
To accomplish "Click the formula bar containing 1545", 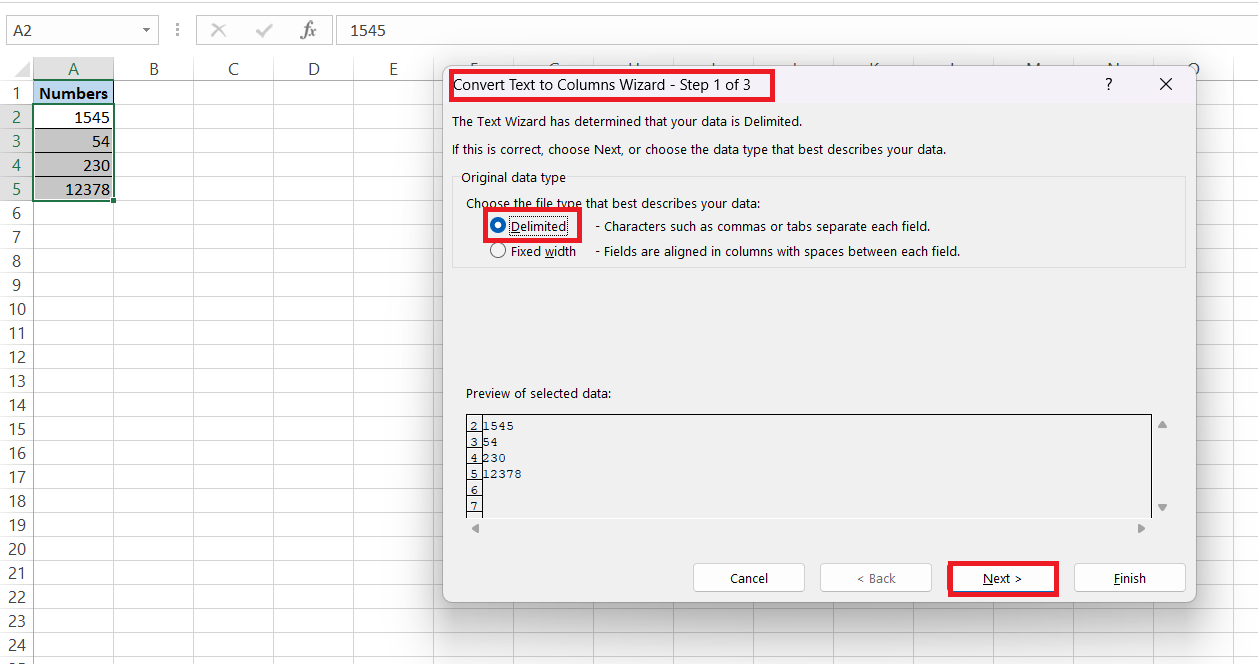I will click(796, 31).
